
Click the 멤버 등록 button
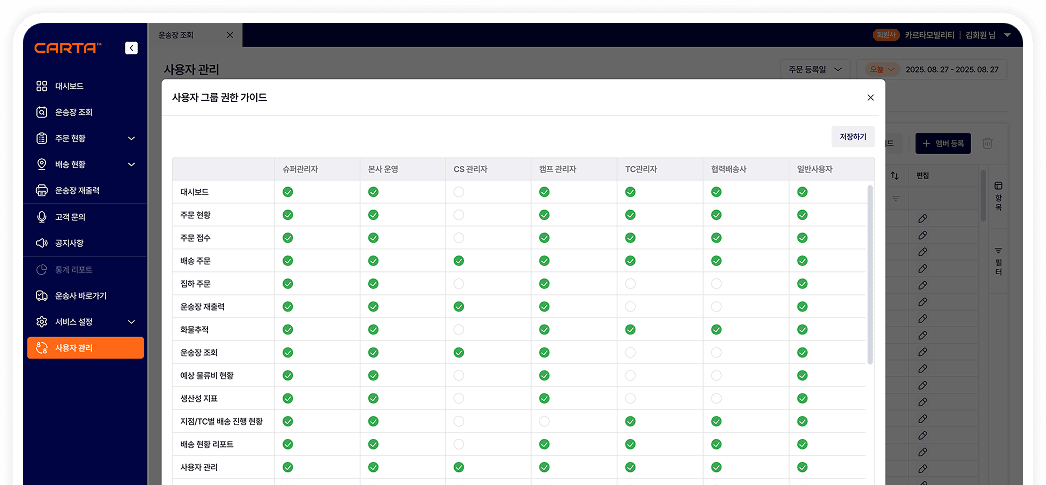pos(943,143)
